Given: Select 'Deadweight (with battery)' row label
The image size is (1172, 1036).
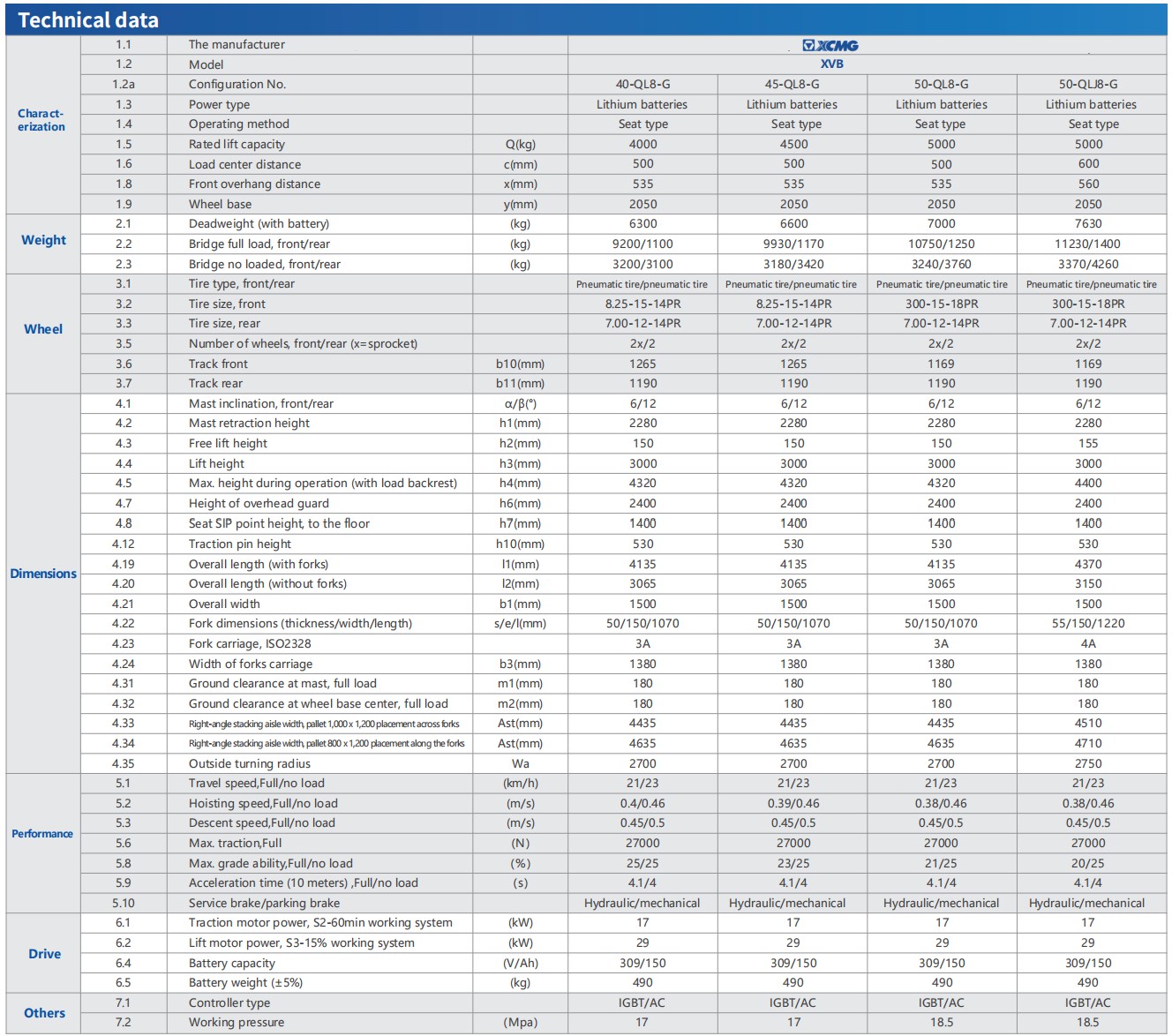Looking at the screenshot, I should point(259,224).
